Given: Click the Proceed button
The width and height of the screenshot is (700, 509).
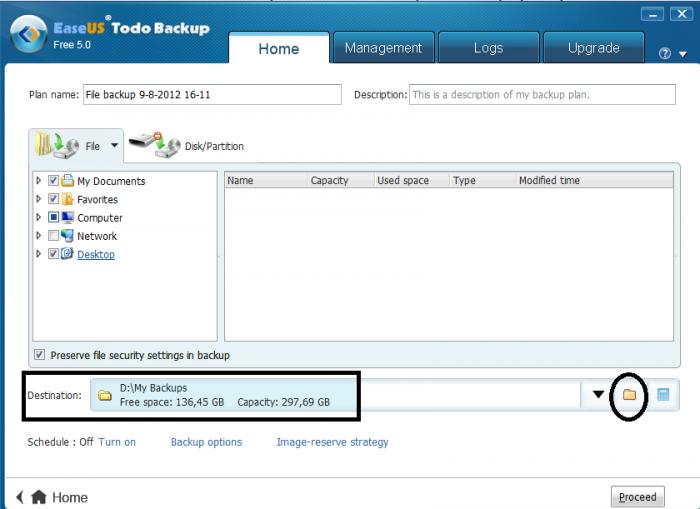Looking at the screenshot, I should [638, 497].
